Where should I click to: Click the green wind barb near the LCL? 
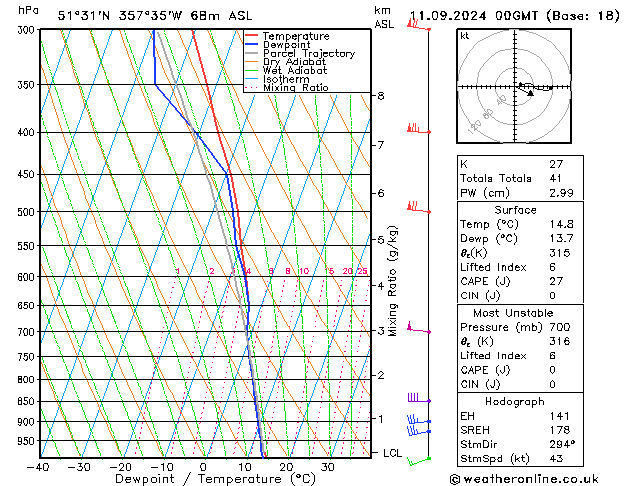(x=418, y=459)
